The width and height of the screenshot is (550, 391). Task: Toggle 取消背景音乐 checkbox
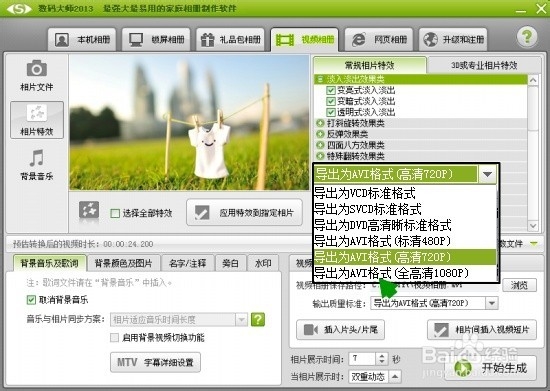[31, 300]
